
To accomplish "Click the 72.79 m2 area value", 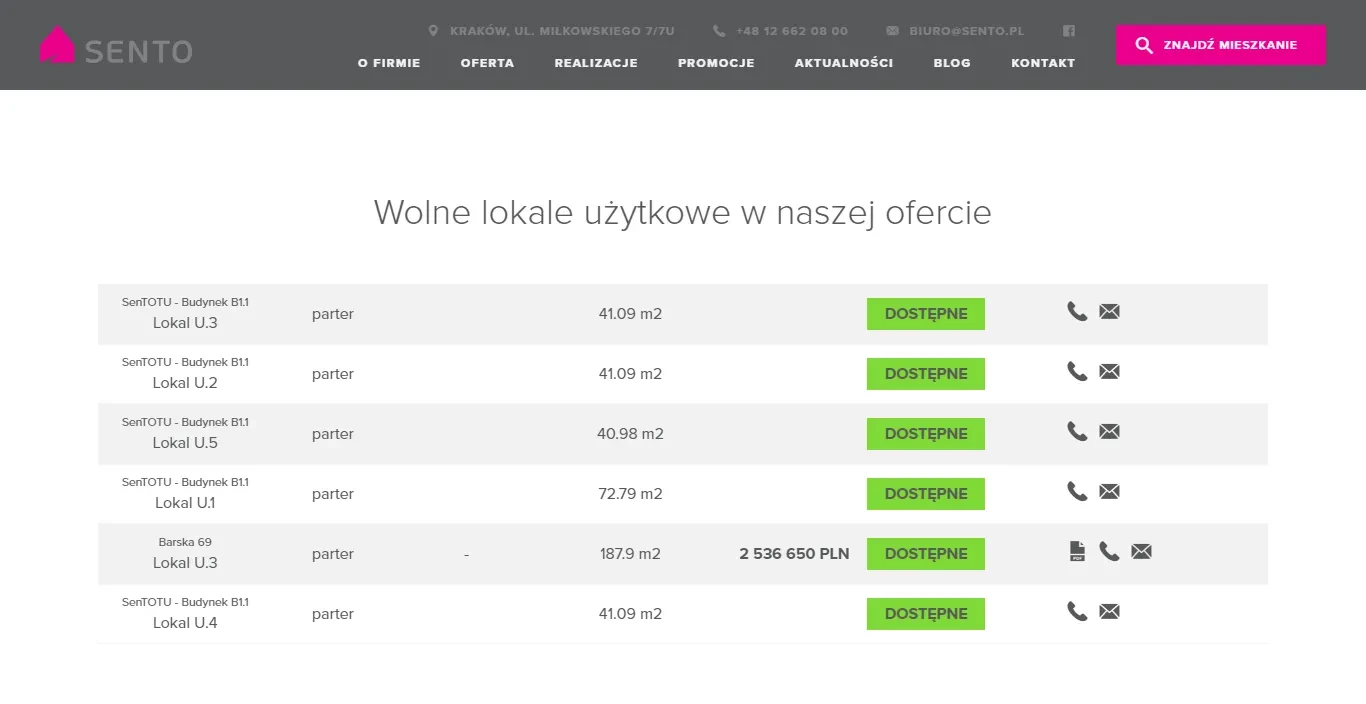I will tap(630, 494).
